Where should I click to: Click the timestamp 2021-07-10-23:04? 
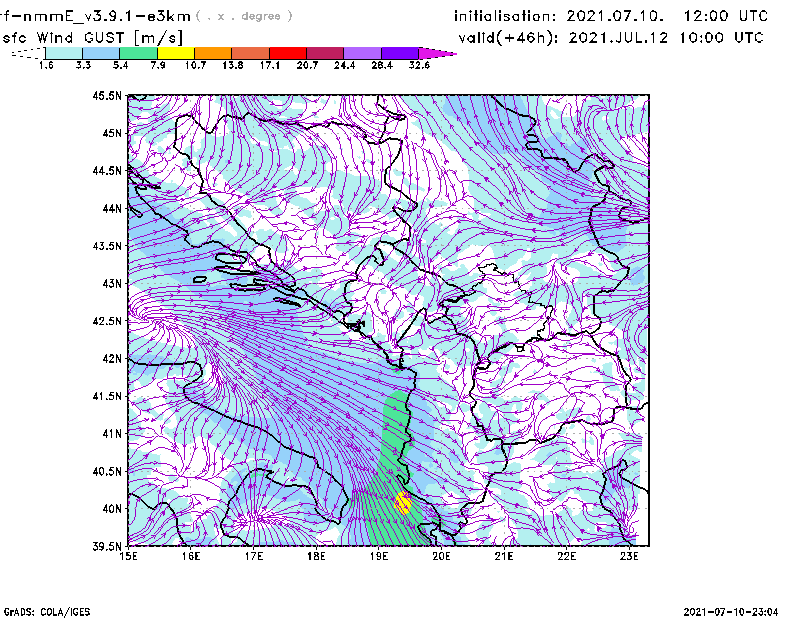[731, 612]
